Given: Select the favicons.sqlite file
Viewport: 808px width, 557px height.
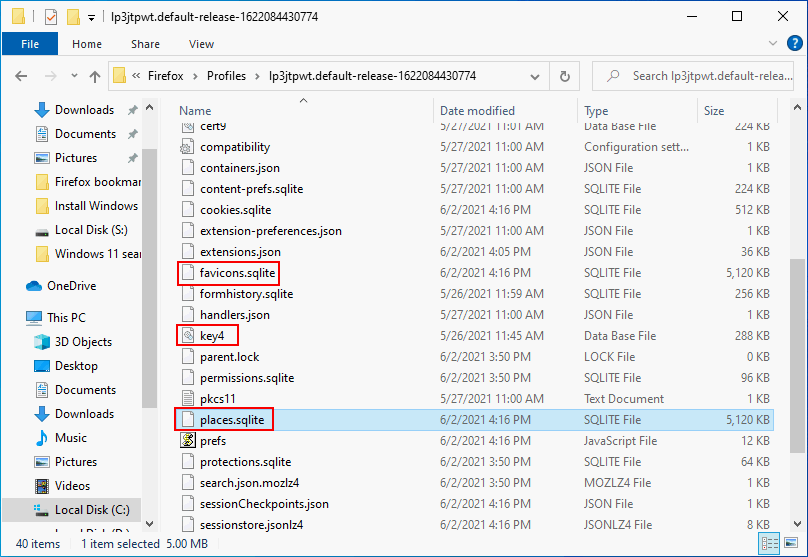Looking at the screenshot, I should click(237, 273).
